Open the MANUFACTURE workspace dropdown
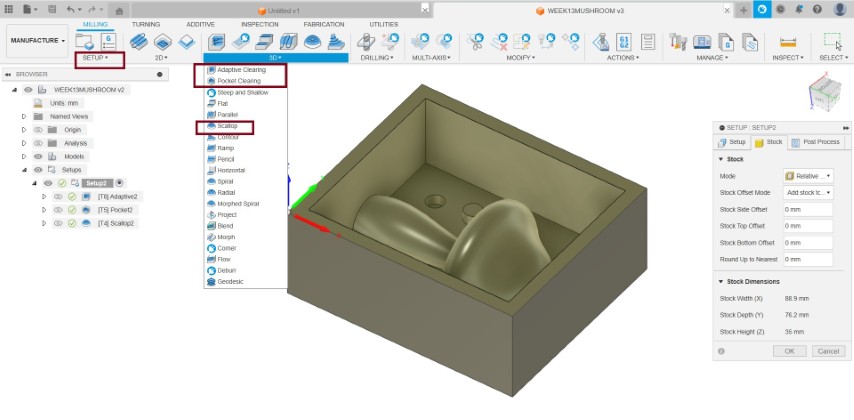The image size is (854, 420). point(38,41)
